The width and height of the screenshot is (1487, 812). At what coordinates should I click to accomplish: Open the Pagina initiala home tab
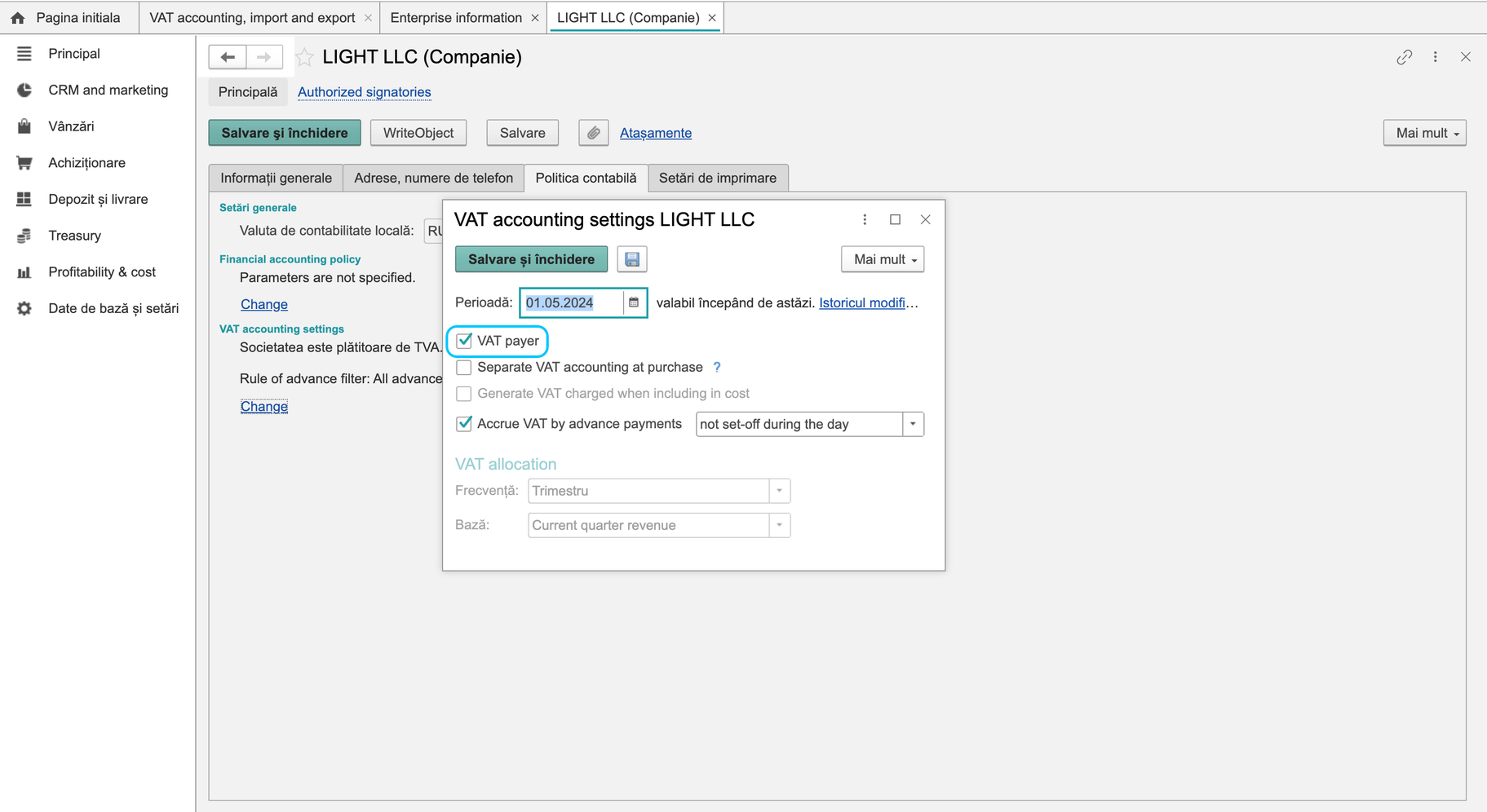point(69,18)
